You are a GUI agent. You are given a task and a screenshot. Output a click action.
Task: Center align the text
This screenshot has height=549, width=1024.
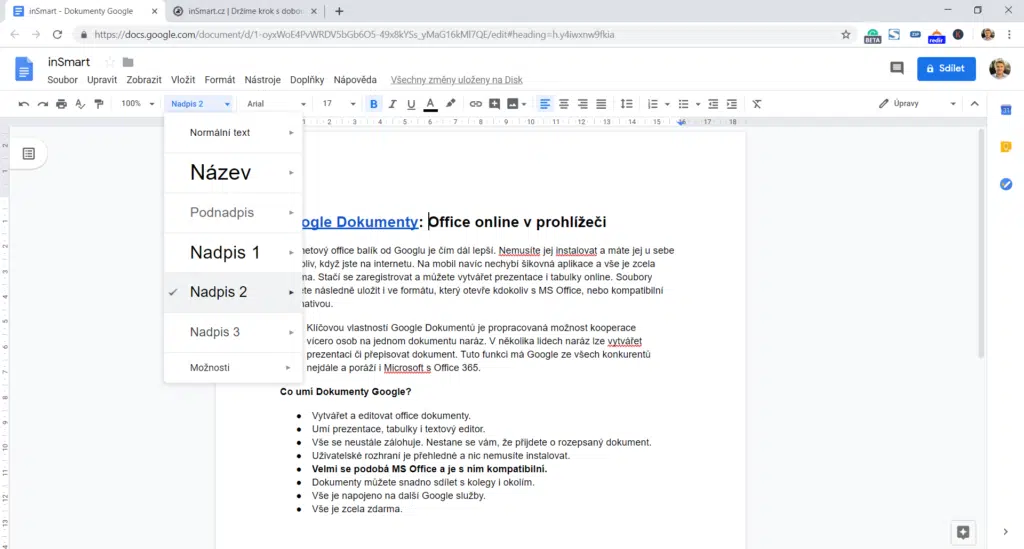click(564, 104)
